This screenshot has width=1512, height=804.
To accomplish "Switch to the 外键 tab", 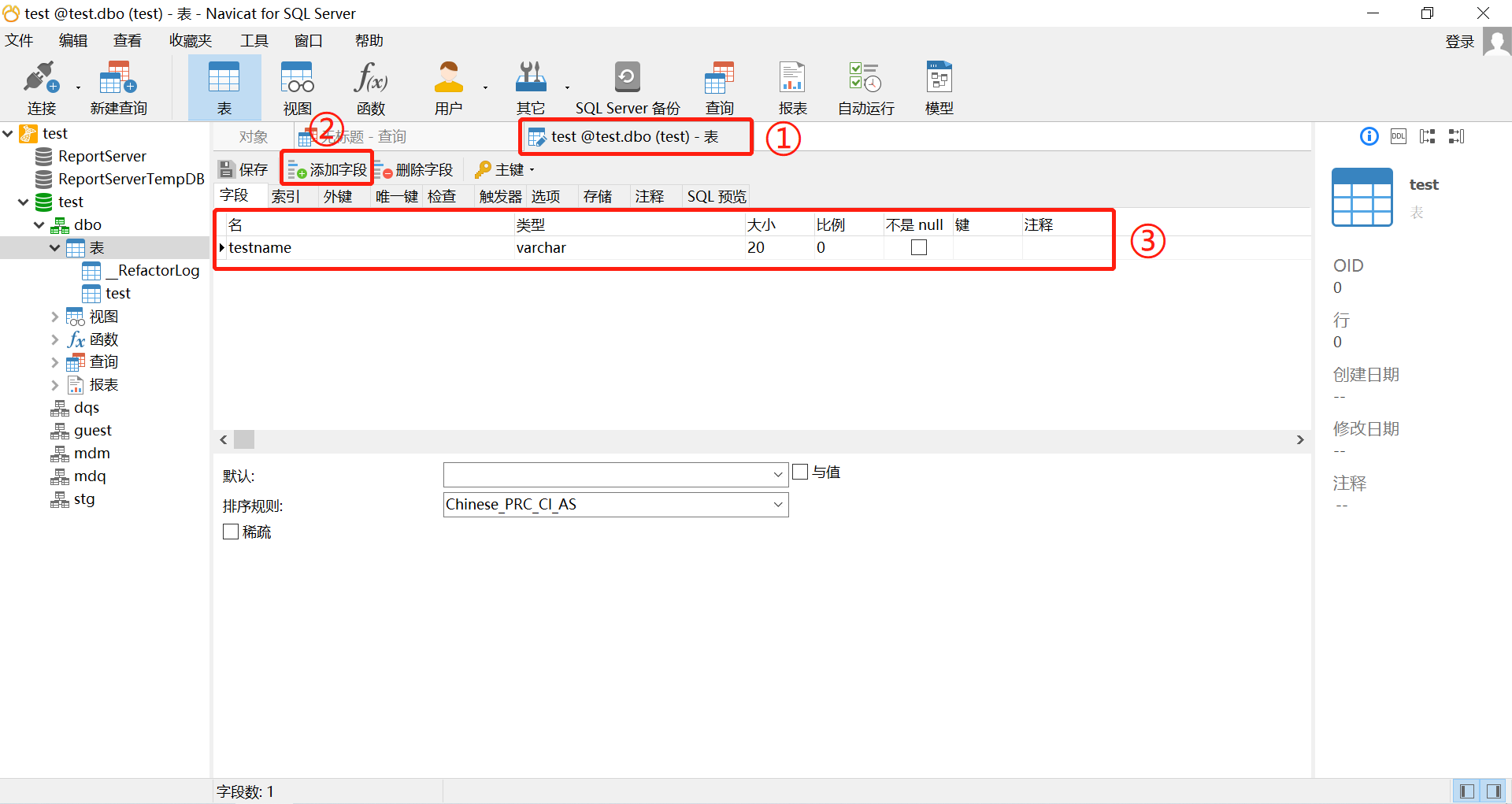I will tap(338, 196).
